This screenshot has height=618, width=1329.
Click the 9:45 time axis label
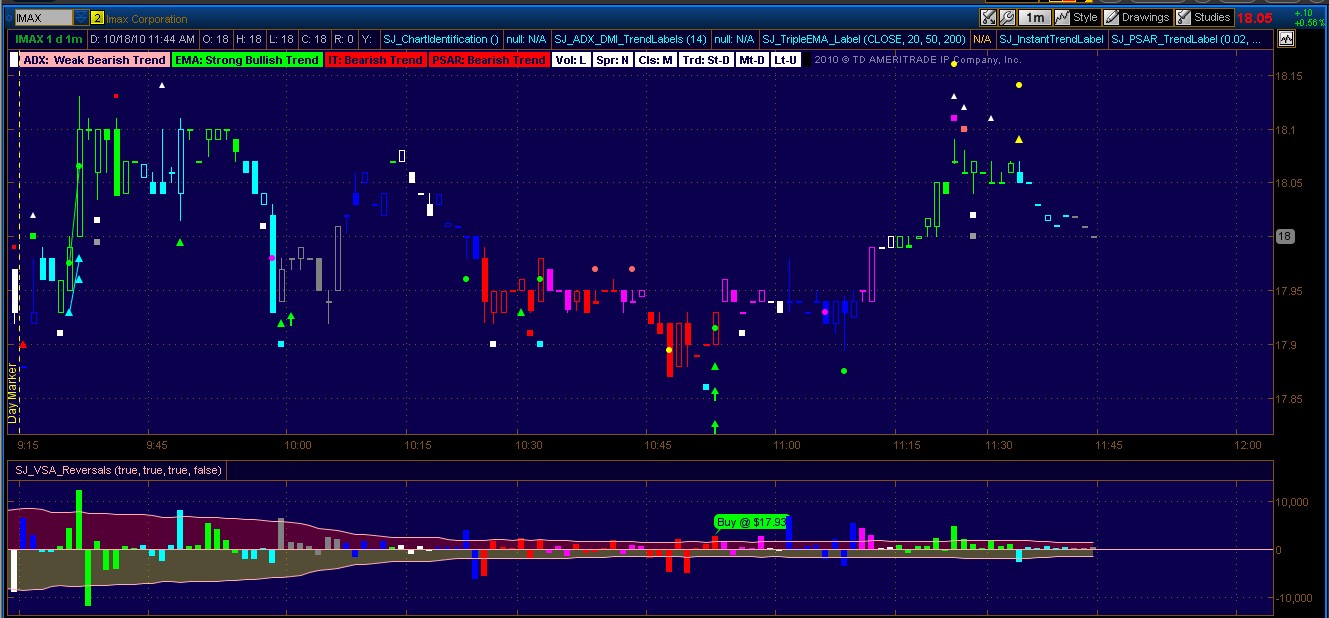tap(156, 444)
